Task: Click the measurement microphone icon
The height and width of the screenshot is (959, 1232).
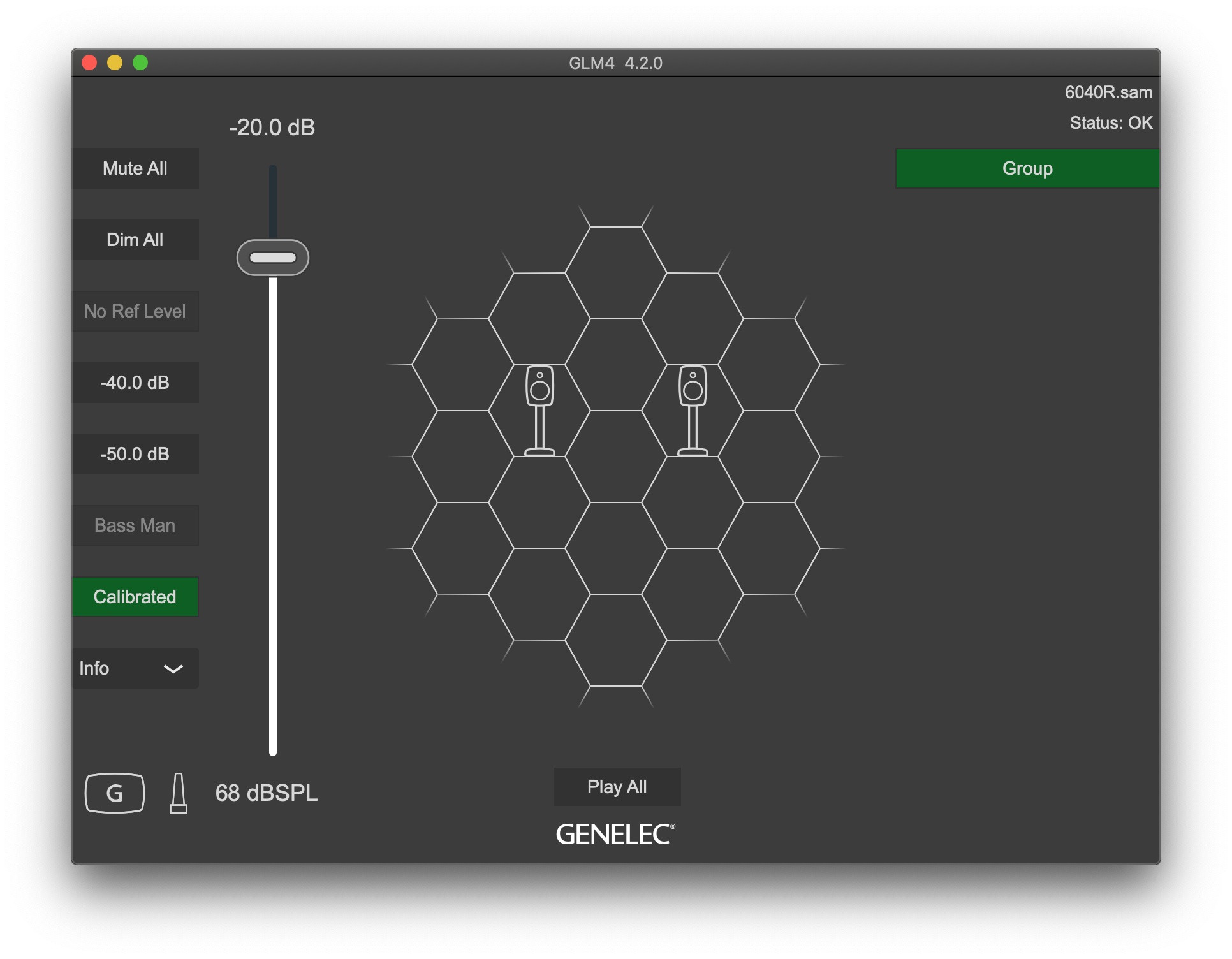Action: click(179, 793)
